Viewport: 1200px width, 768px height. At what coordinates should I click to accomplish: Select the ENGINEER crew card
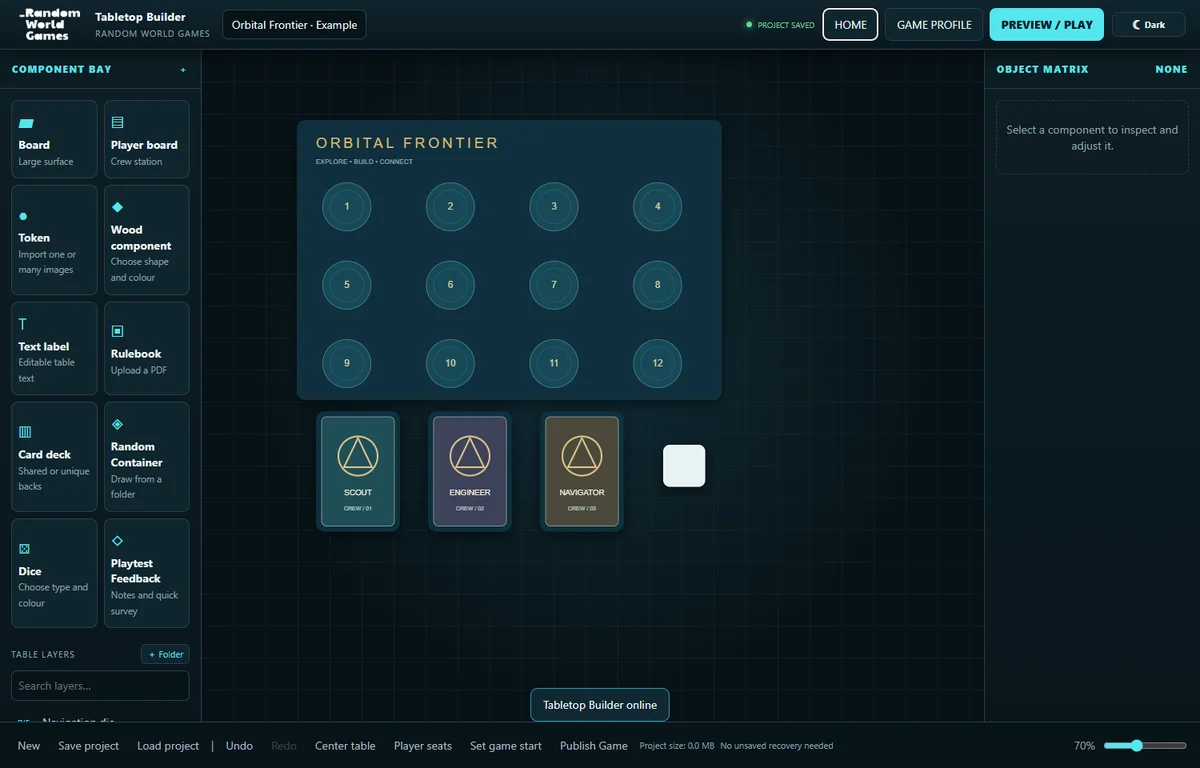(470, 471)
